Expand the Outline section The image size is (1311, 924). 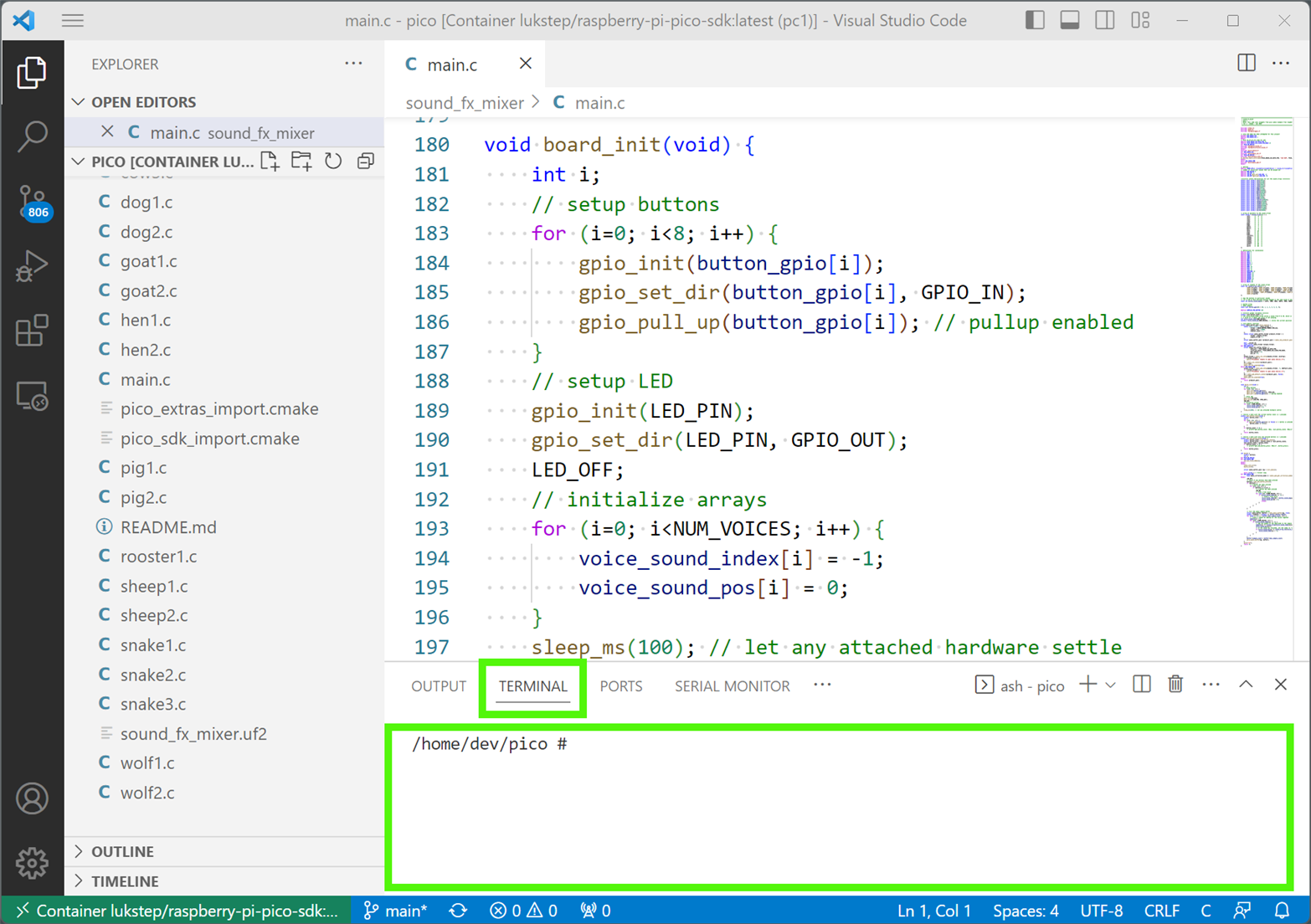point(224,851)
